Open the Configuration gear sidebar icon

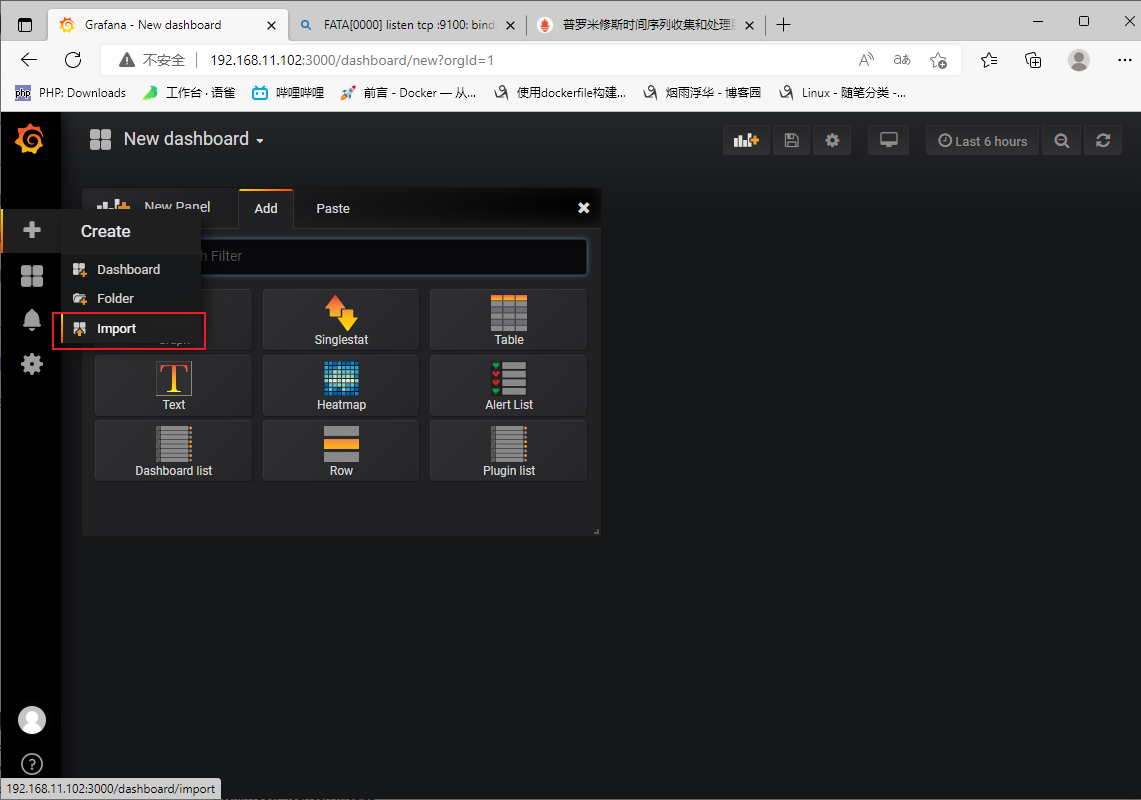(x=31, y=364)
